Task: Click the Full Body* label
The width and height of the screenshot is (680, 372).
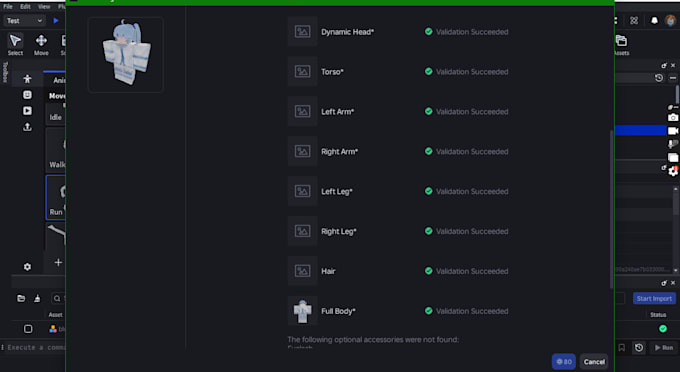Action: [338, 311]
